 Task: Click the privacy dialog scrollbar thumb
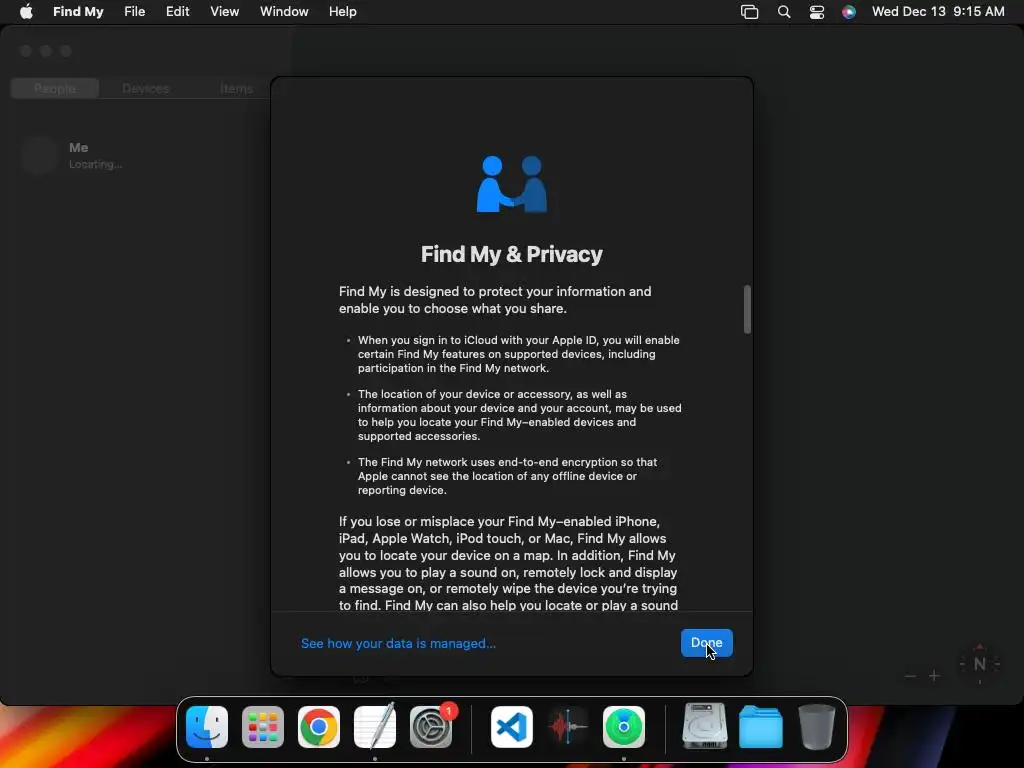click(747, 310)
